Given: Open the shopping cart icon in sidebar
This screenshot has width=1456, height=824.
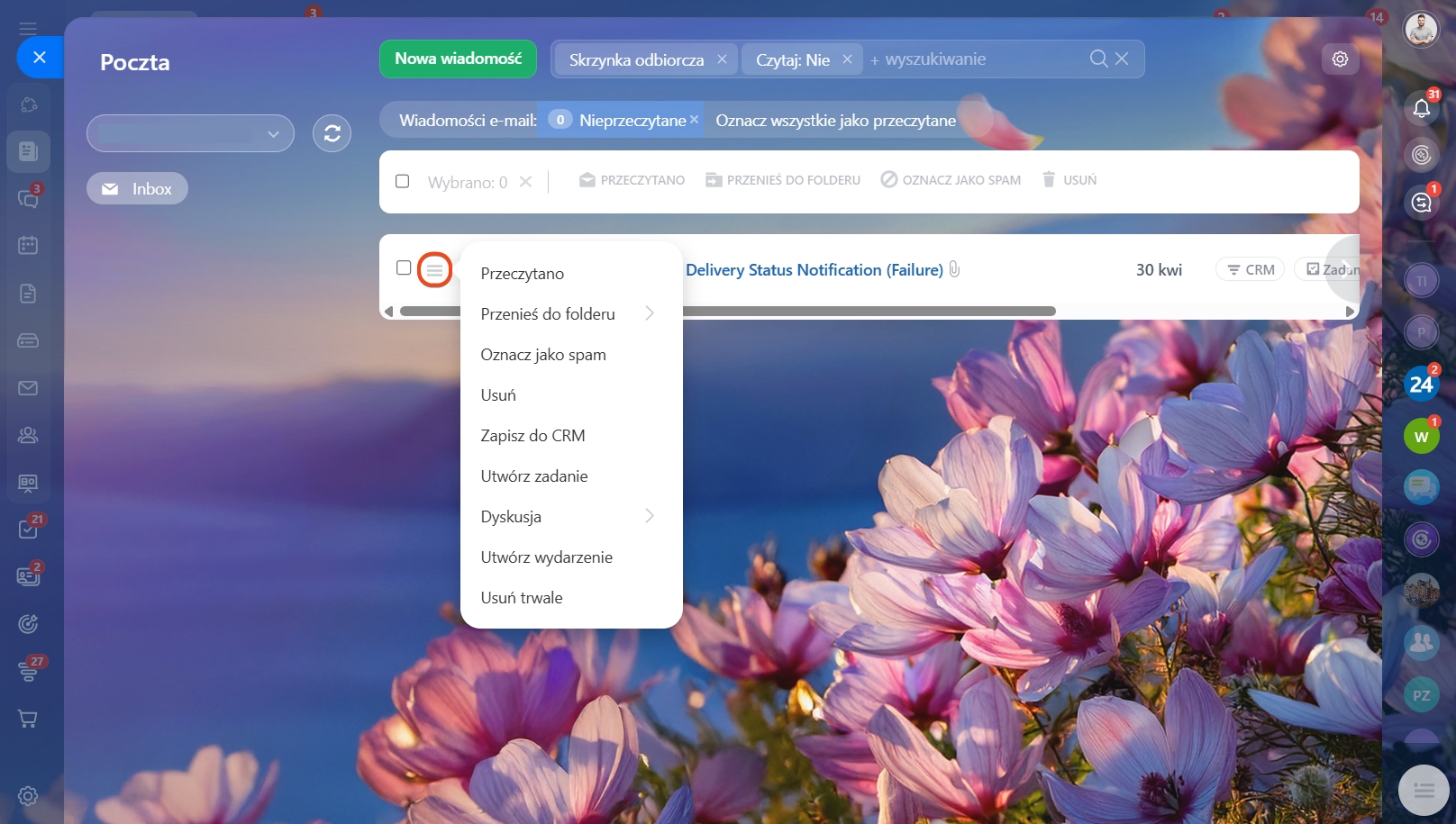Looking at the screenshot, I should [x=28, y=719].
